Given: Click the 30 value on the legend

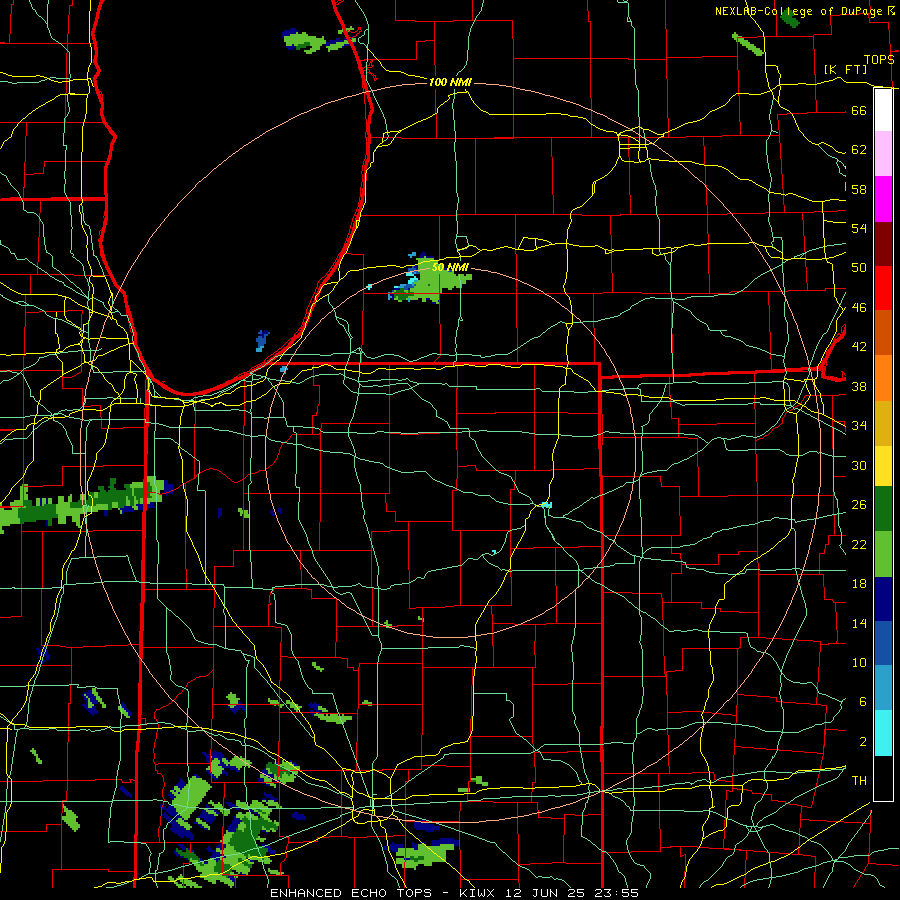Looking at the screenshot, I should click(x=859, y=465).
